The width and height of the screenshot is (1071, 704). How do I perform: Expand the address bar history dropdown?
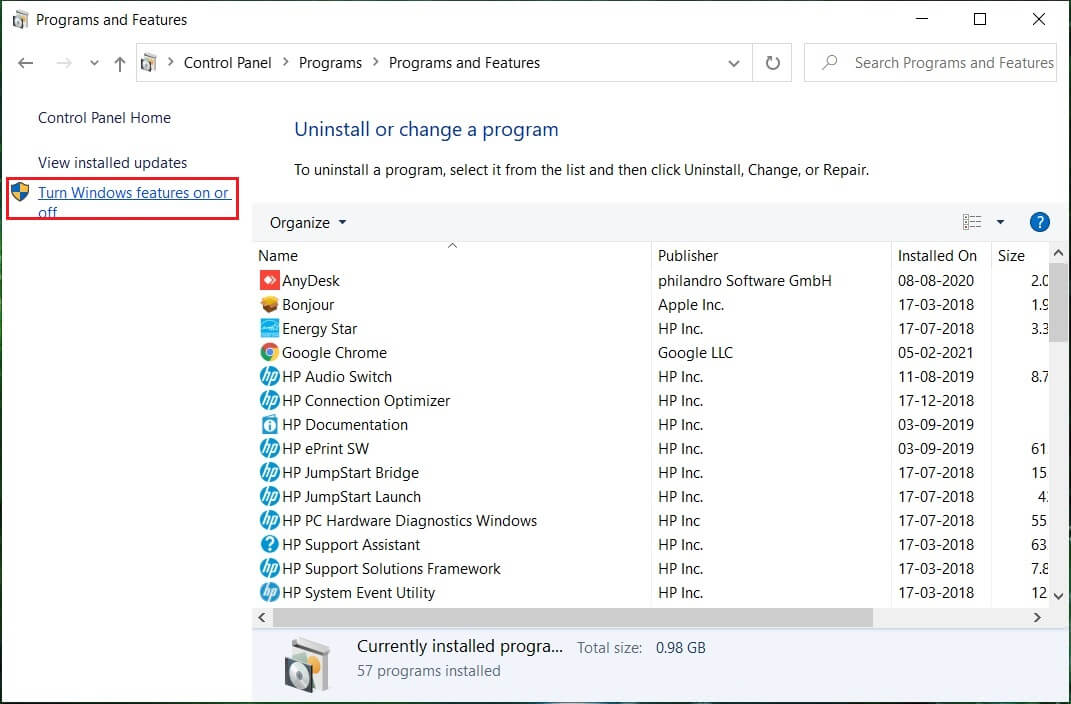pyautogui.click(x=734, y=64)
